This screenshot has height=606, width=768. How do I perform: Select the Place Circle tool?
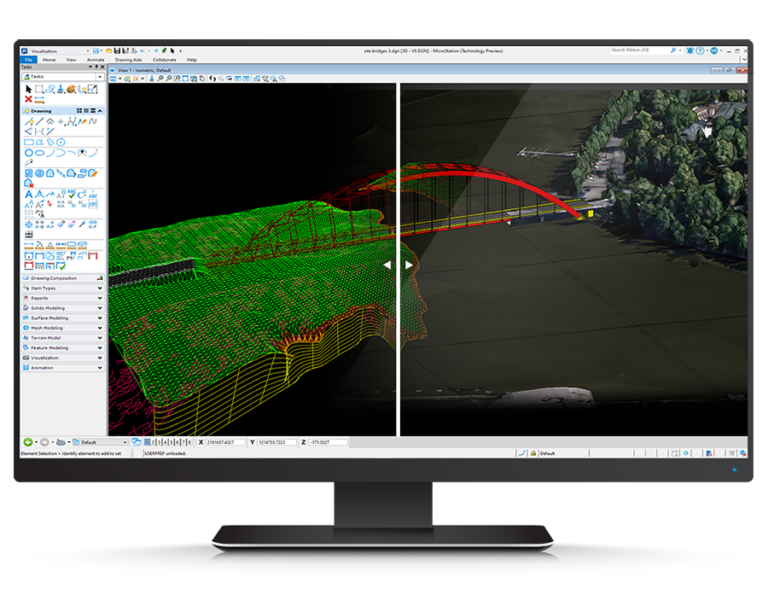click(x=29, y=153)
